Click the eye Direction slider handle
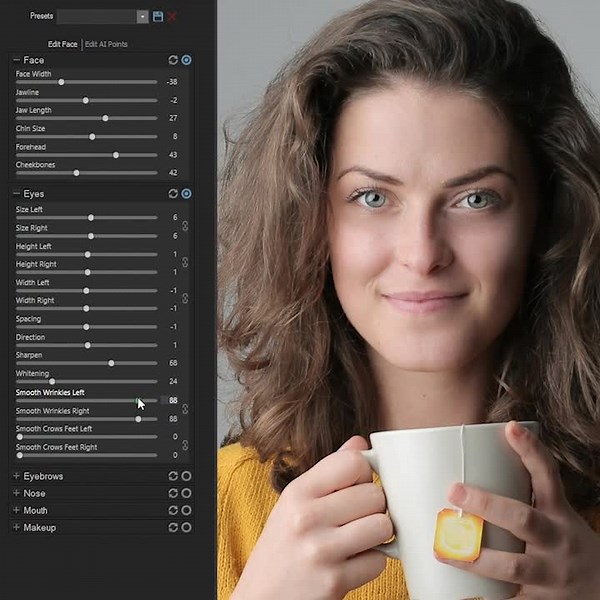The image size is (600, 600). tap(88, 345)
